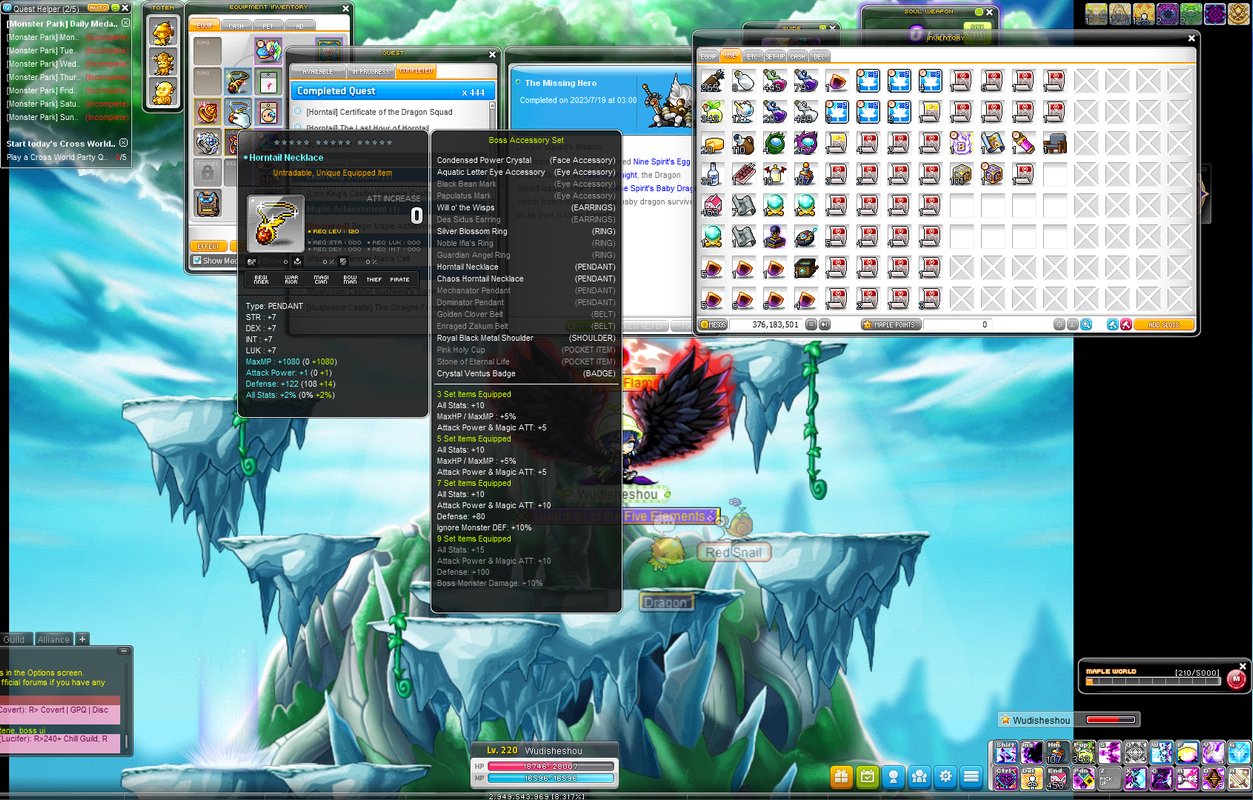Click the Ctrl quick slot skill
The width and height of the screenshot is (1253, 800).
click(1005, 777)
